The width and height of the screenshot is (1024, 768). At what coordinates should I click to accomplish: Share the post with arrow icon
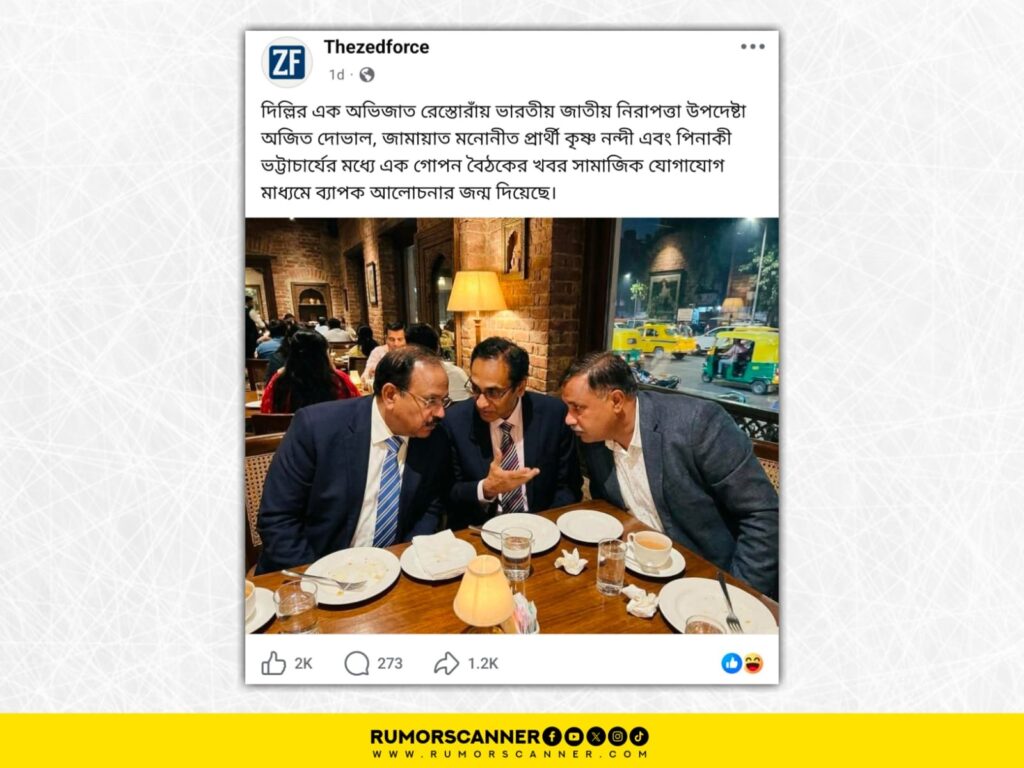[x=447, y=664]
